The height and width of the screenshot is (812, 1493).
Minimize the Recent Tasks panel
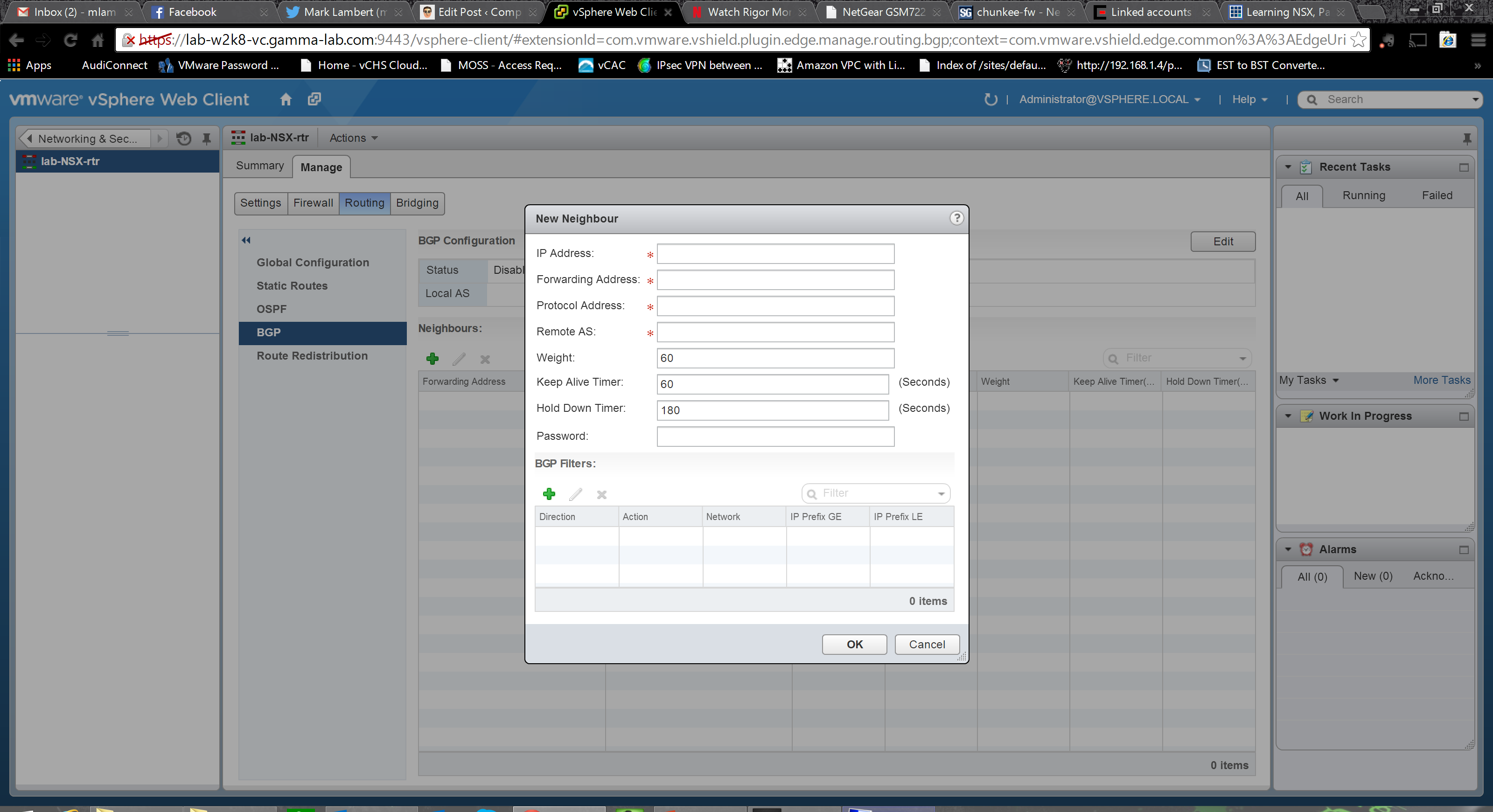(1464, 167)
